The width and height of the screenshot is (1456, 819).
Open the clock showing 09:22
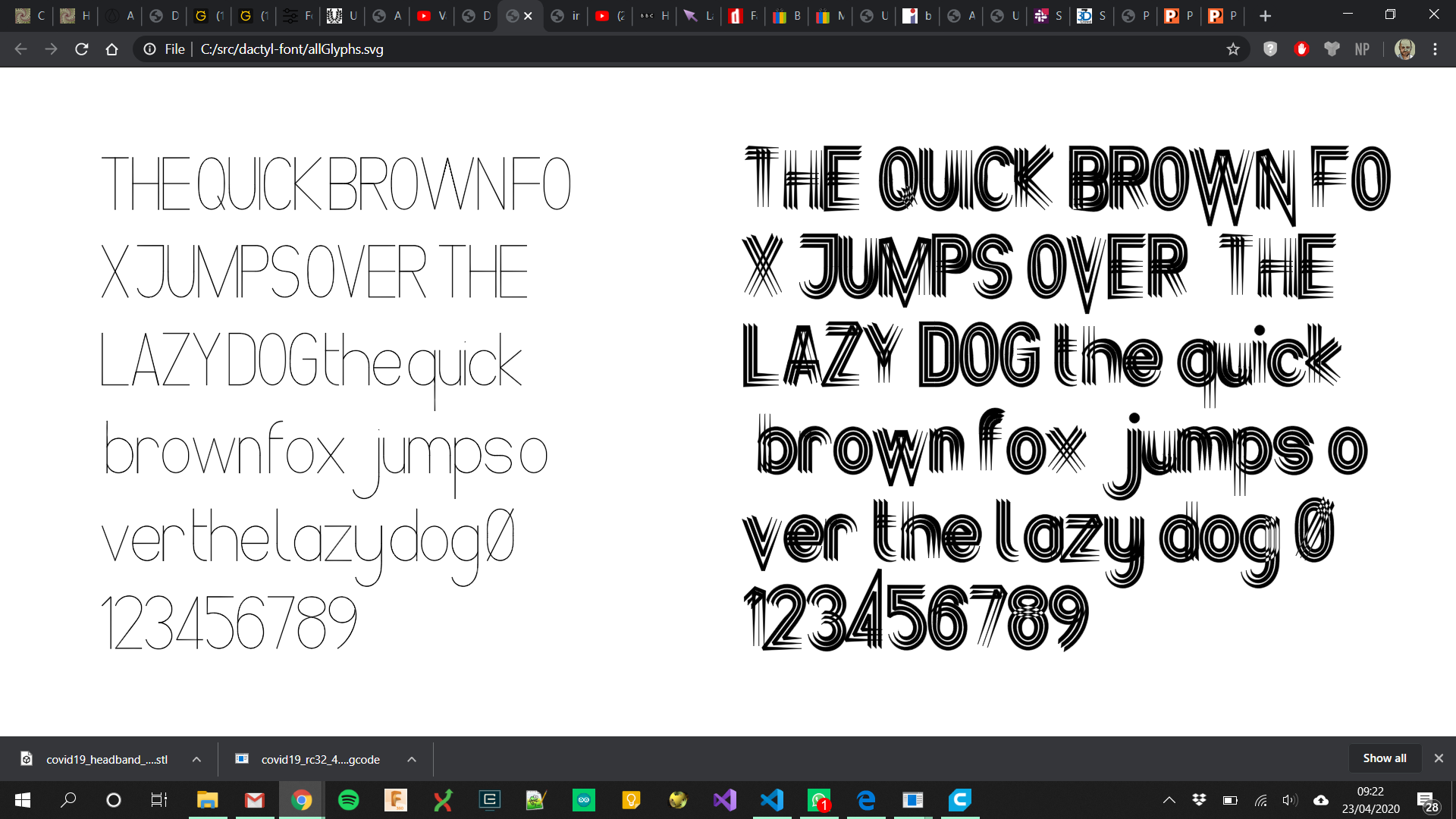coord(1370,800)
